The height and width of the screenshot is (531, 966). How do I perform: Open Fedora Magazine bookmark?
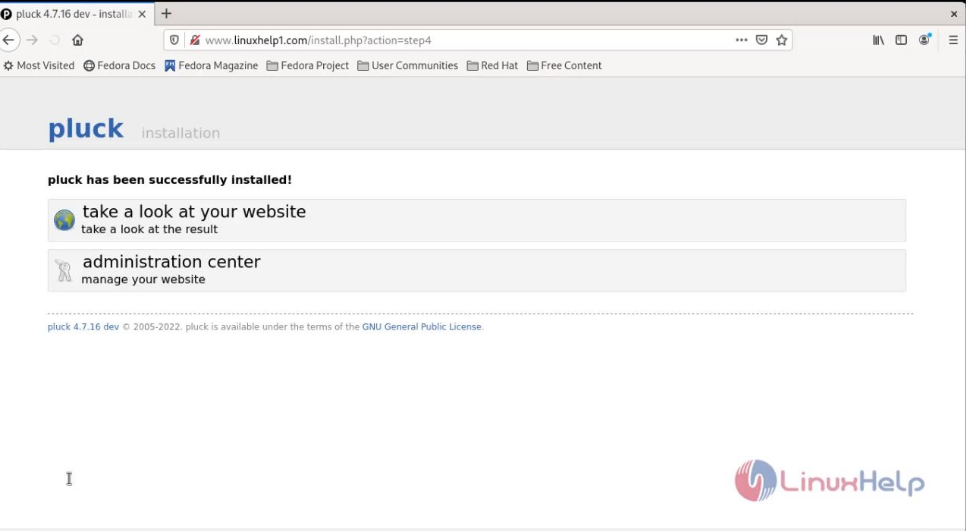pos(211,65)
